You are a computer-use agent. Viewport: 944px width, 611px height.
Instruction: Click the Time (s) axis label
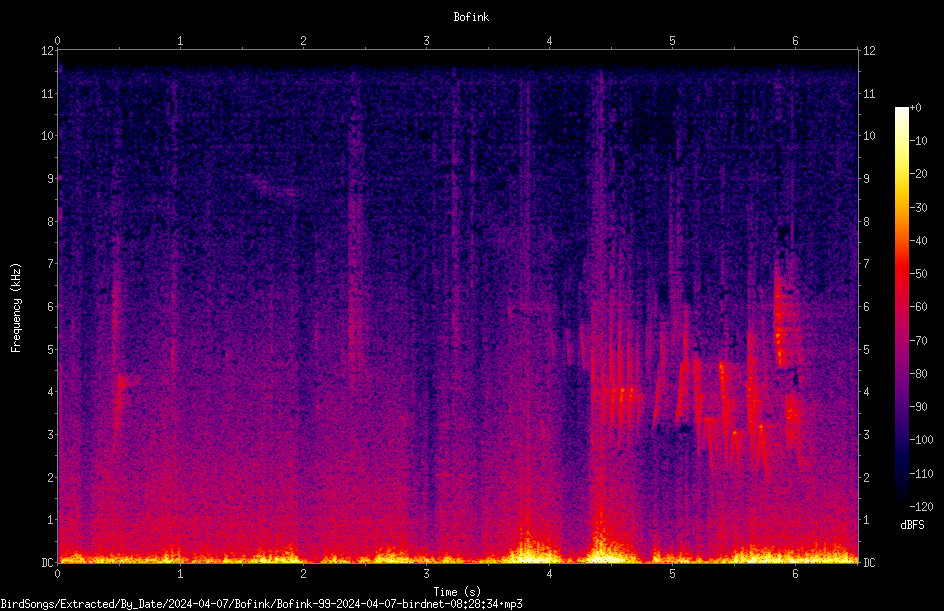click(x=457, y=592)
